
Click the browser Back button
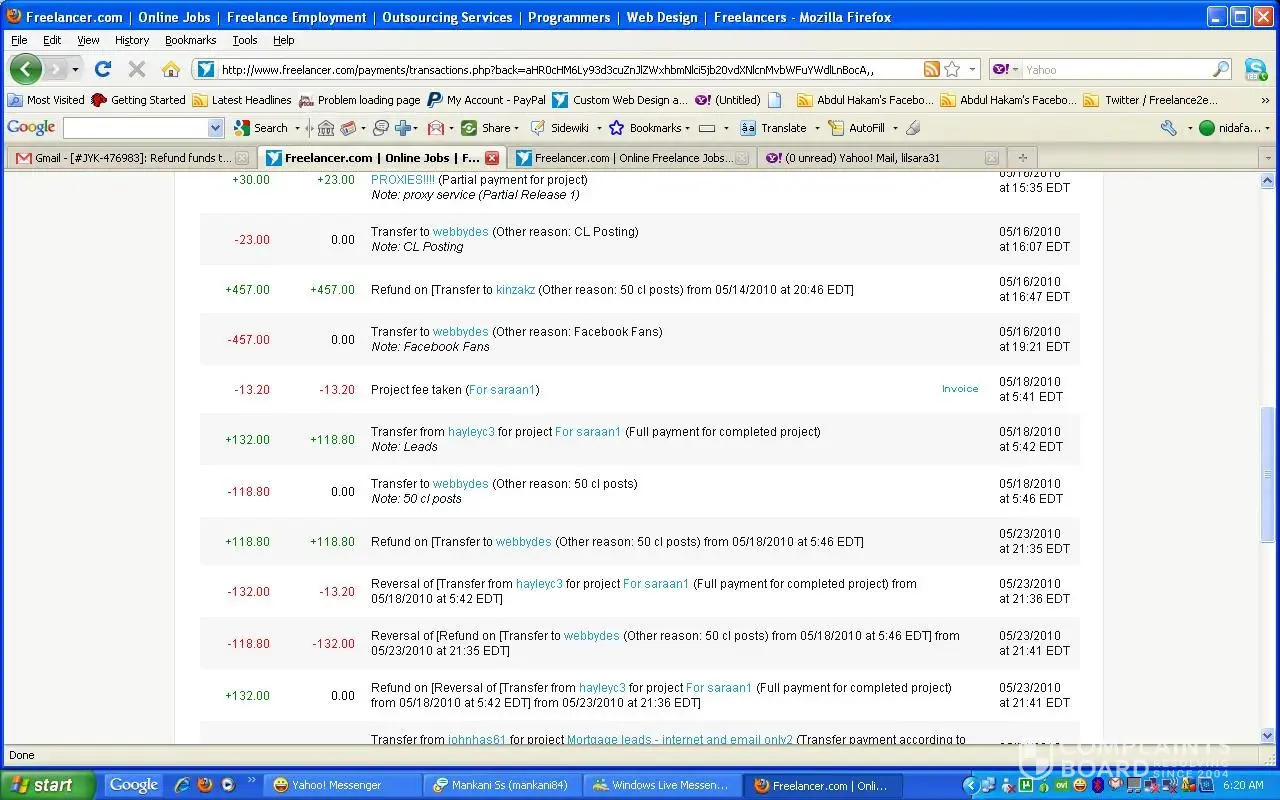pyautogui.click(x=27, y=69)
